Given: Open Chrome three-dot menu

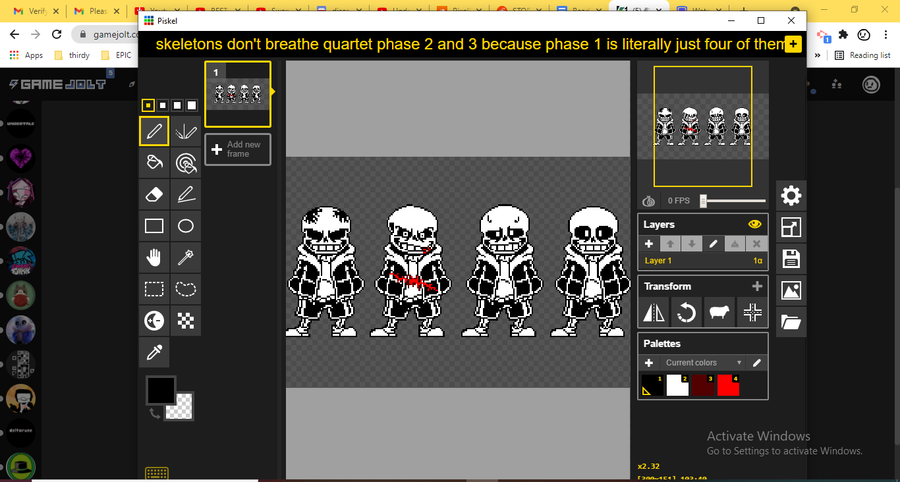Looking at the screenshot, I should click(x=887, y=34).
